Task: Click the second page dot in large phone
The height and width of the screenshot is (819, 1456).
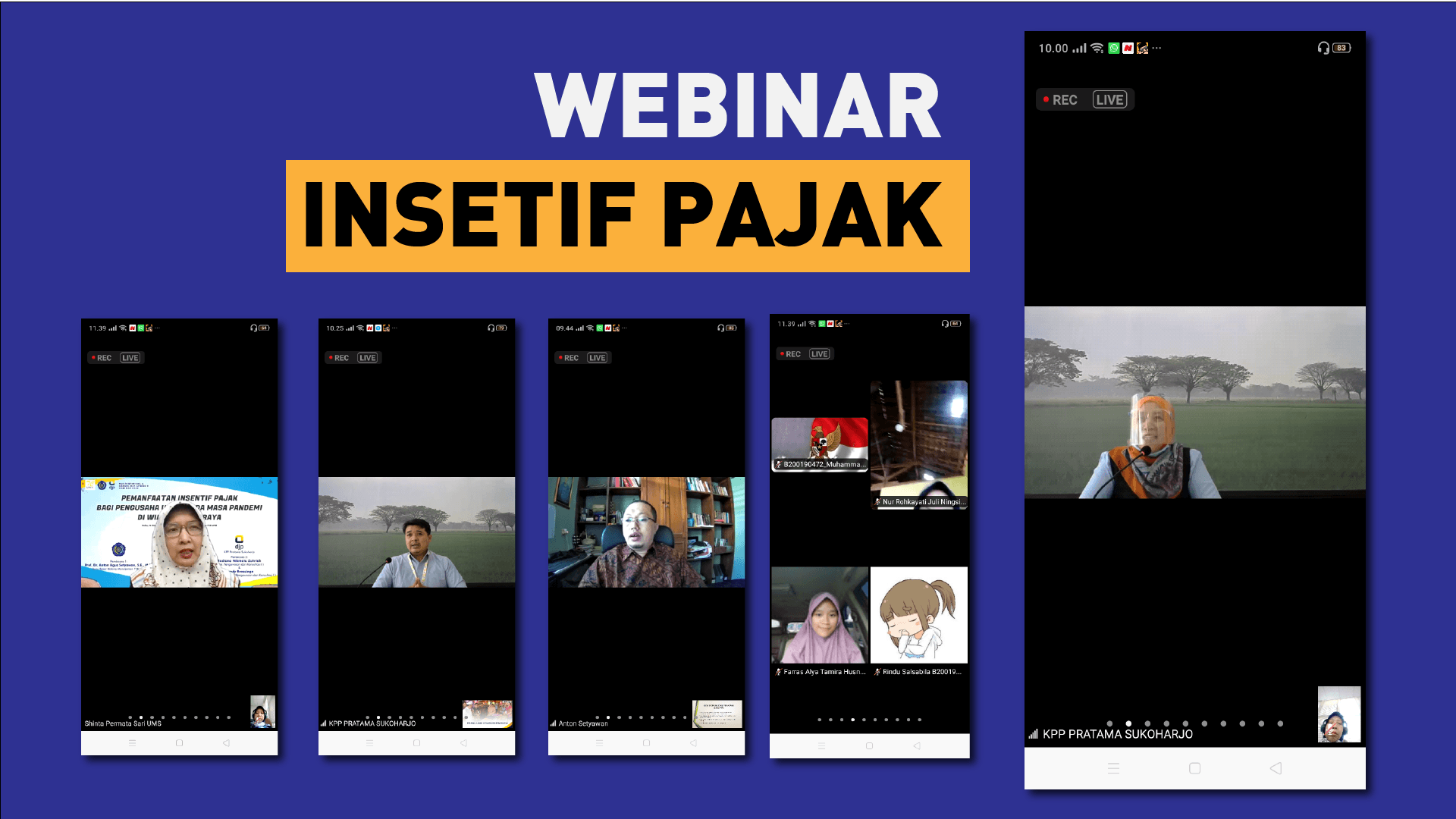Action: [x=1128, y=723]
